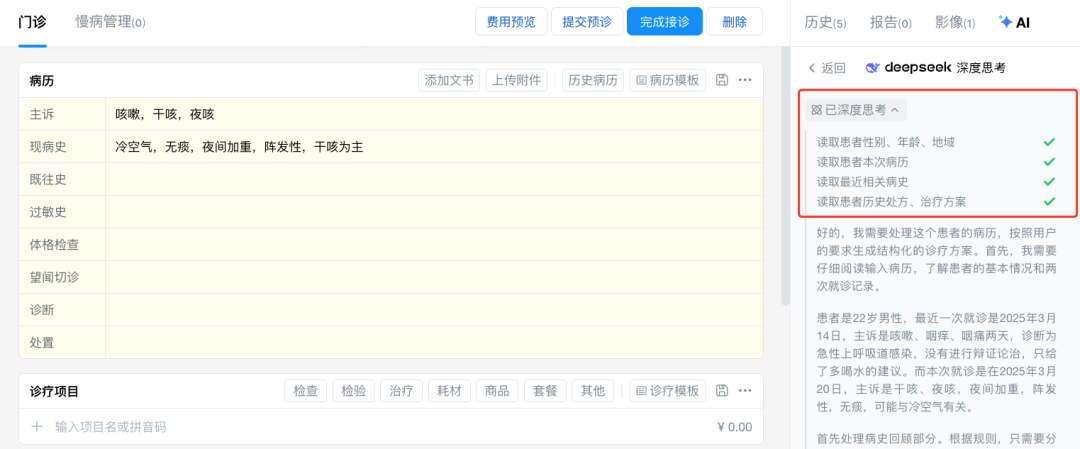Image resolution: width=1080 pixels, height=449 pixels.
Task: Add a 套餐 item
Action: point(545,391)
